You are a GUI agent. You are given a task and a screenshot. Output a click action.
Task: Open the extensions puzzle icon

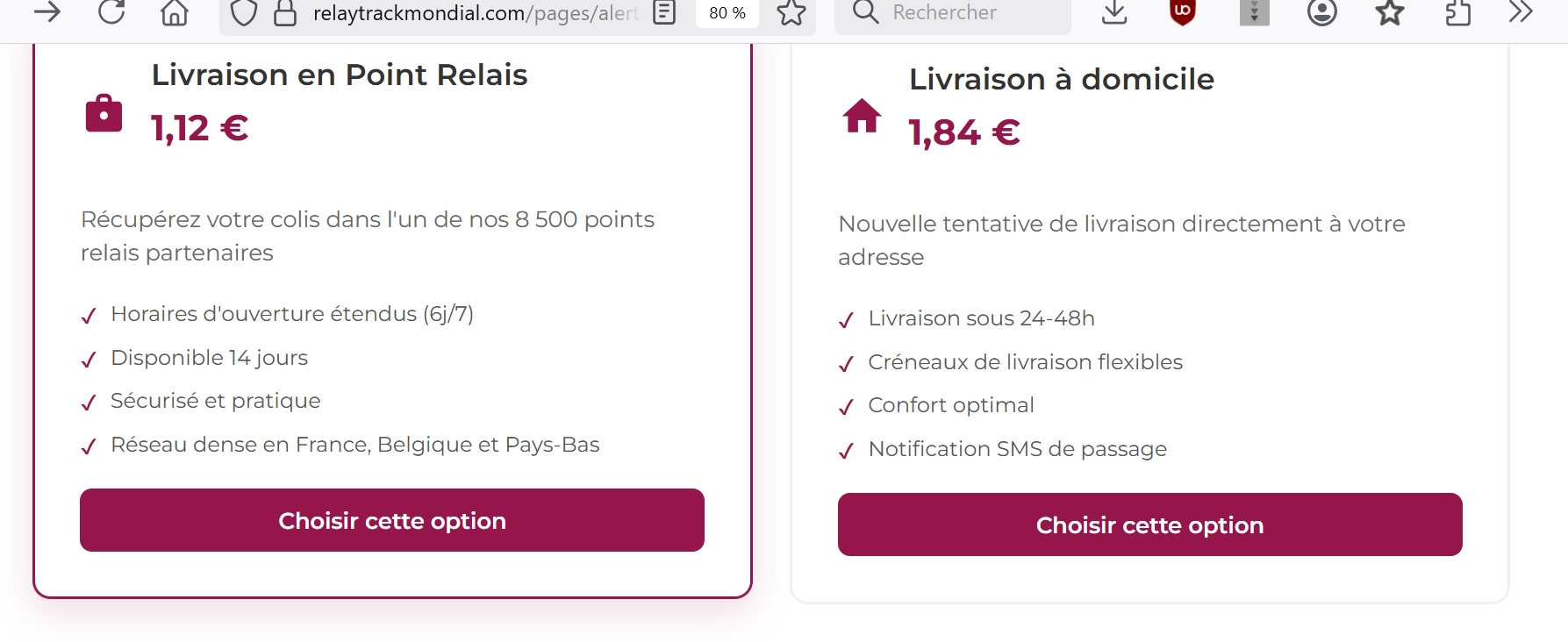tap(1457, 12)
